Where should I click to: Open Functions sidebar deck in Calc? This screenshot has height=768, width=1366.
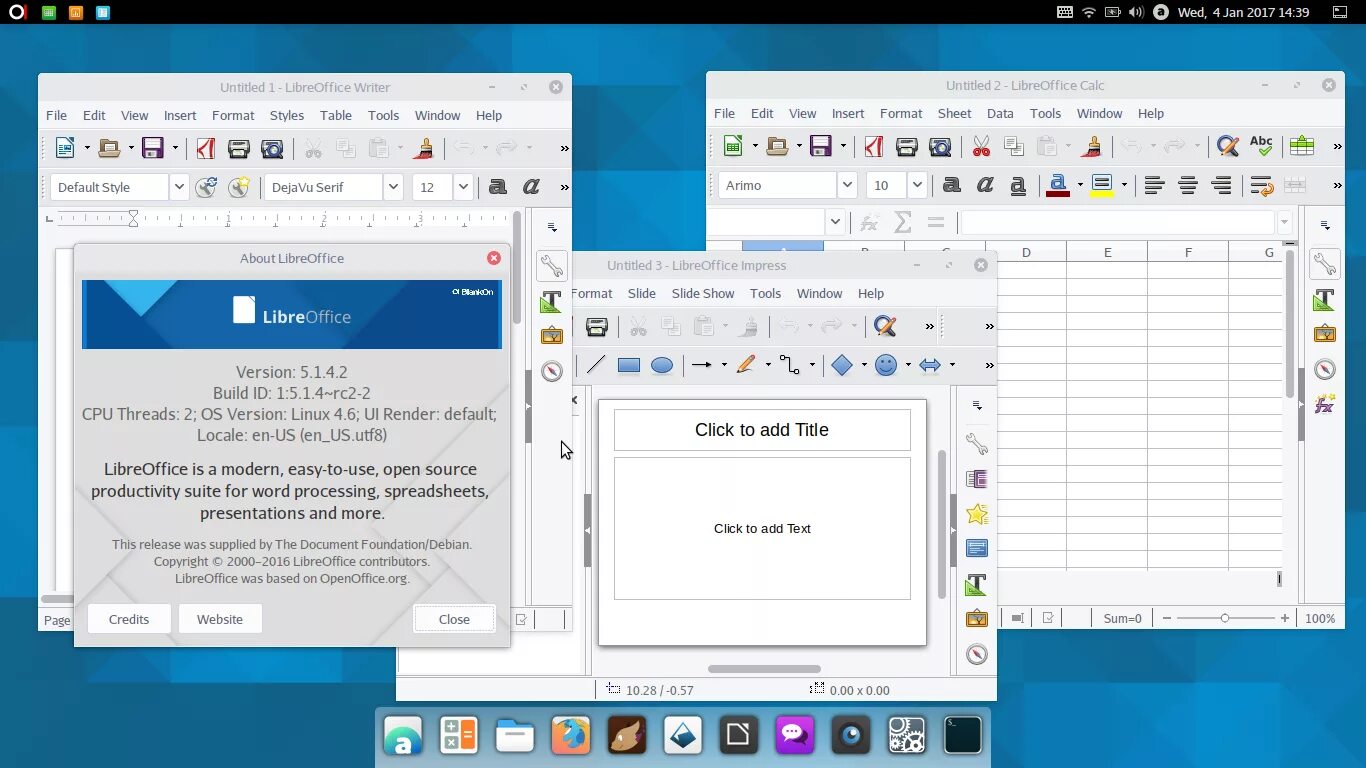[1325, 404]
